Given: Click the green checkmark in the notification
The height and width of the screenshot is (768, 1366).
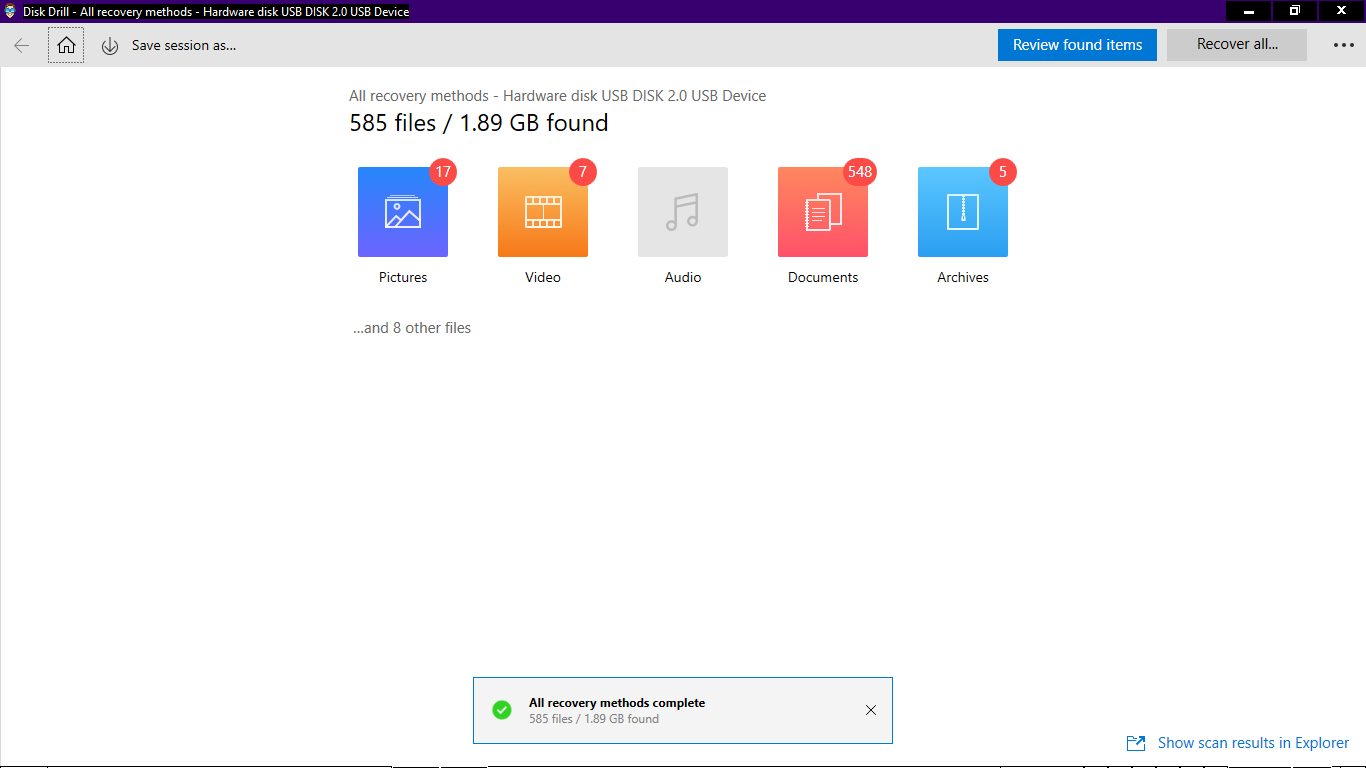Looking at the screenshot, I should coord(502,710).
